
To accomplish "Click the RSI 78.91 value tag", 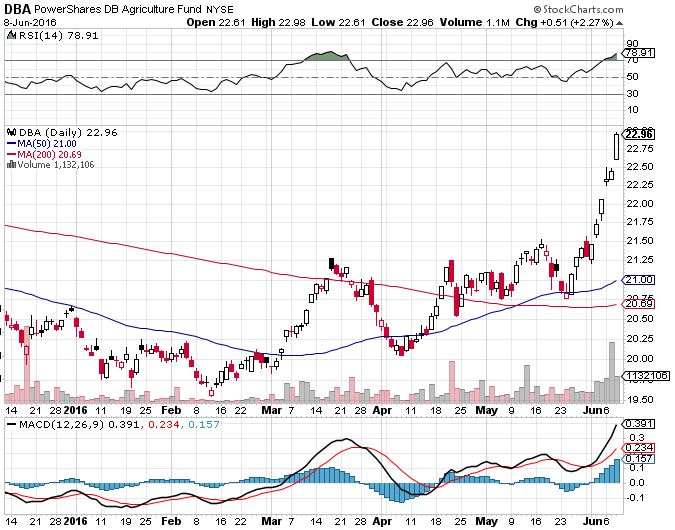I will pos(639,53).
